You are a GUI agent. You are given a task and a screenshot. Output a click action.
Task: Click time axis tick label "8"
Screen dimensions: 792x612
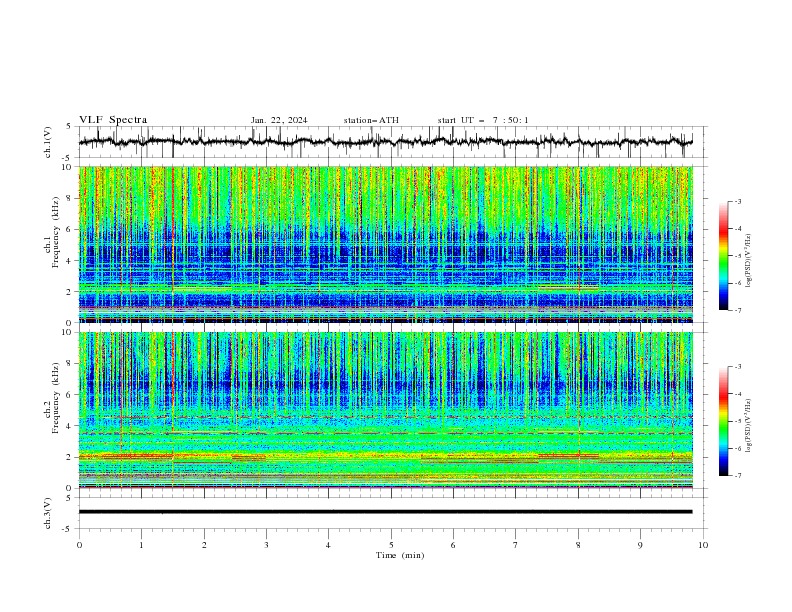coord(578,545)
